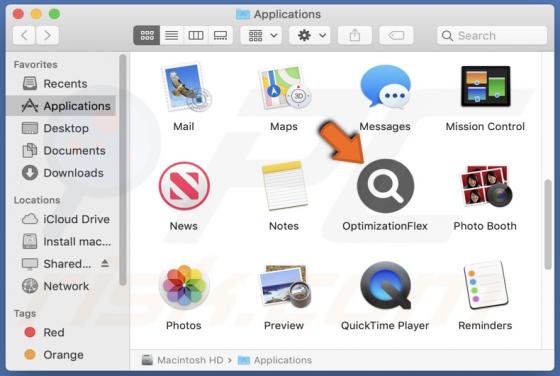This screenshot has height=376, width=560.
Task: Switch to gallery view
Action: pyautogui.click(x=220, y=35)
